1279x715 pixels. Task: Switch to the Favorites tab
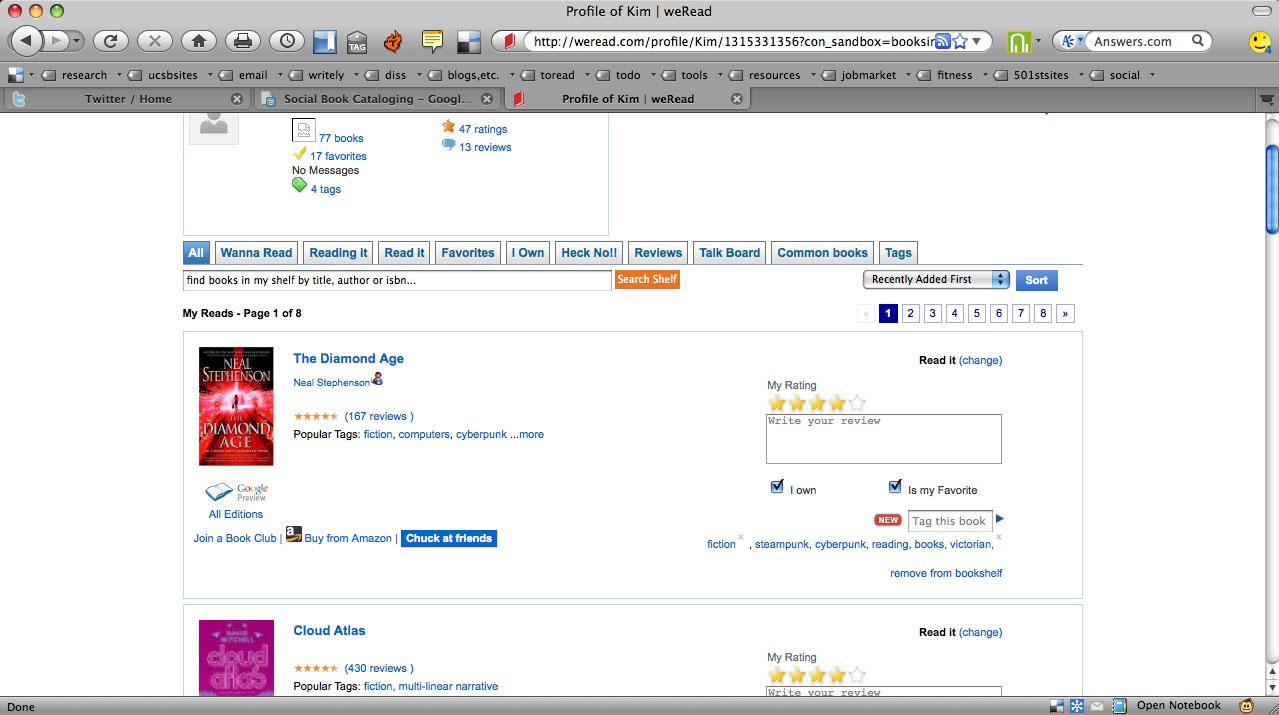468,253
